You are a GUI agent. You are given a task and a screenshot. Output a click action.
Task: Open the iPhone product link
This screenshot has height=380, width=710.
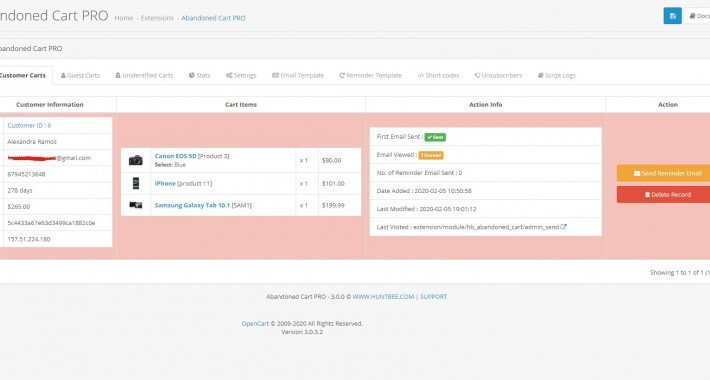point(165,183)
